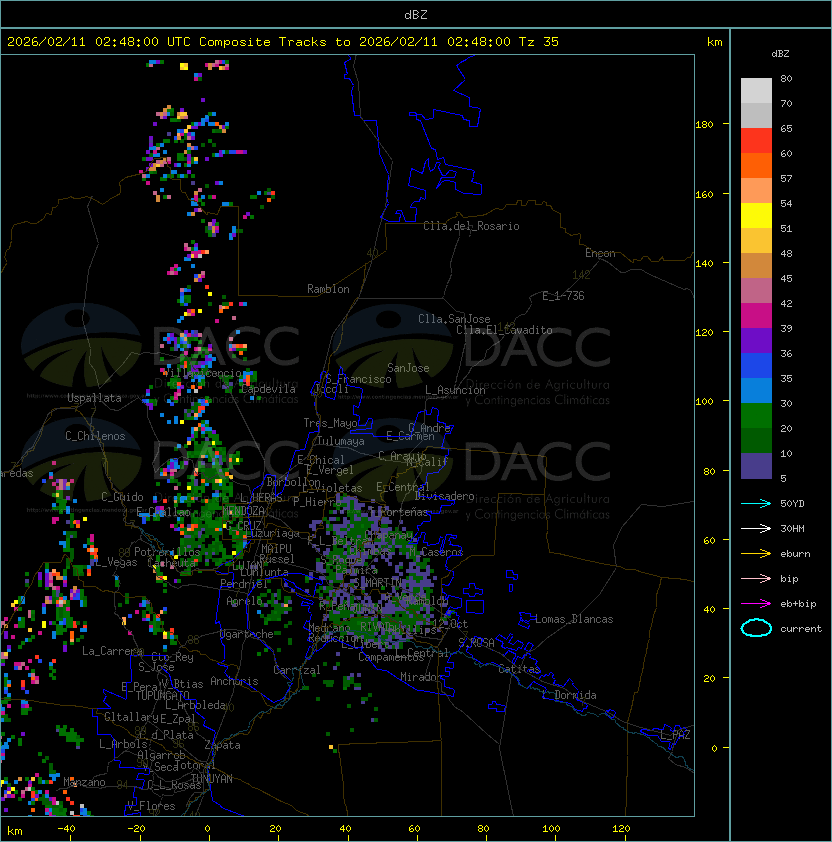Viewport: 832px width, 842px height.
Task: Click the 'Tulumaya' map label
Action: click(x=341, y=441)
